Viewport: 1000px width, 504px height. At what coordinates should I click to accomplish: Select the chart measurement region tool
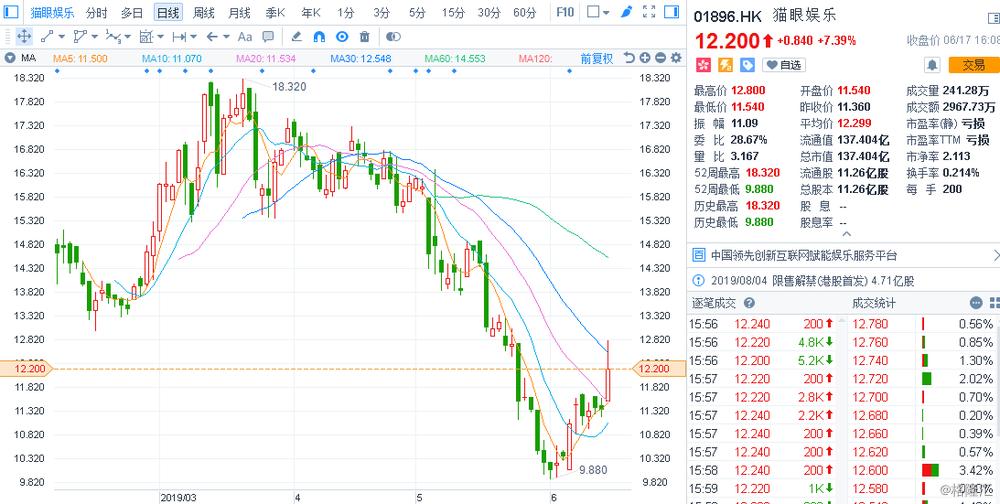[x=146, y=36]
